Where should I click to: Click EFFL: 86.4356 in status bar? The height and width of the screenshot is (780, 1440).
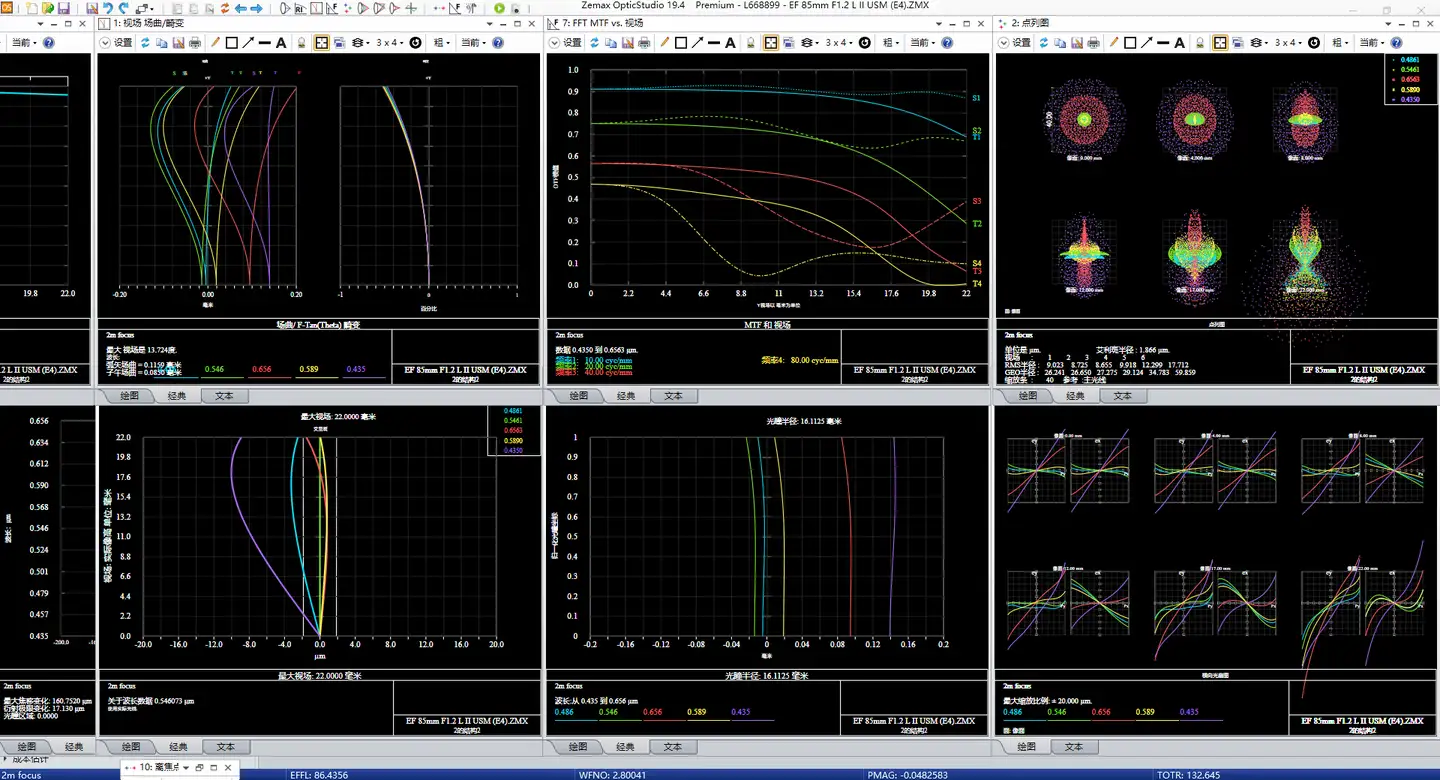(319, 775)
